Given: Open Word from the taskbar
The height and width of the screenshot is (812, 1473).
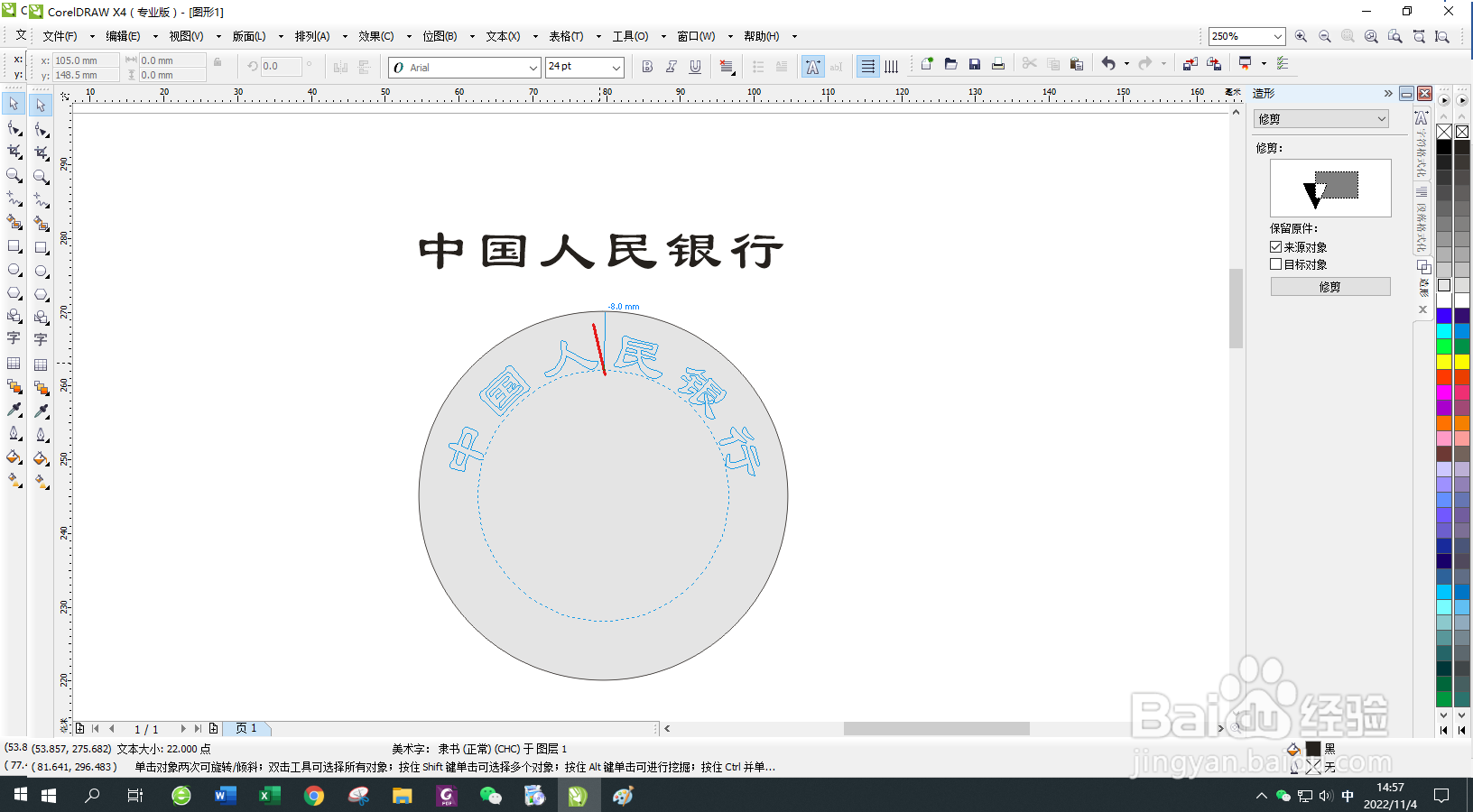Looking at the screenshot, I should coord(226,795).
